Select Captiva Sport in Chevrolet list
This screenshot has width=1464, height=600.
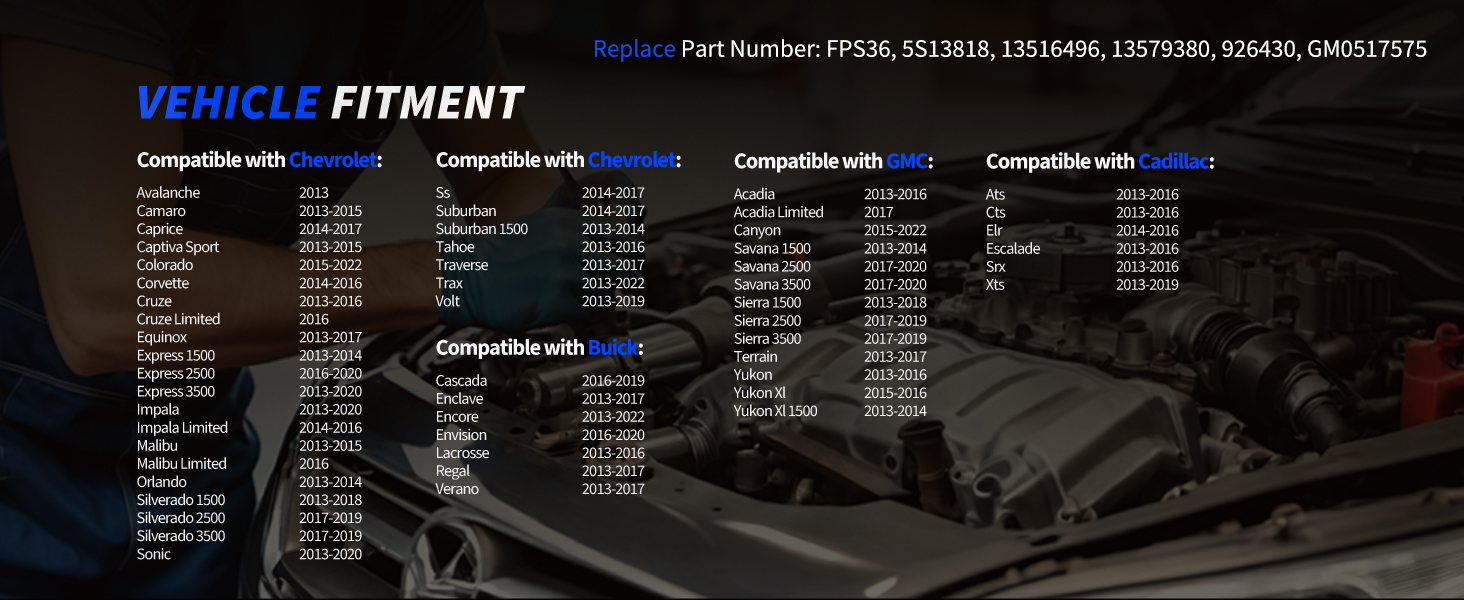tap(178, 247)
